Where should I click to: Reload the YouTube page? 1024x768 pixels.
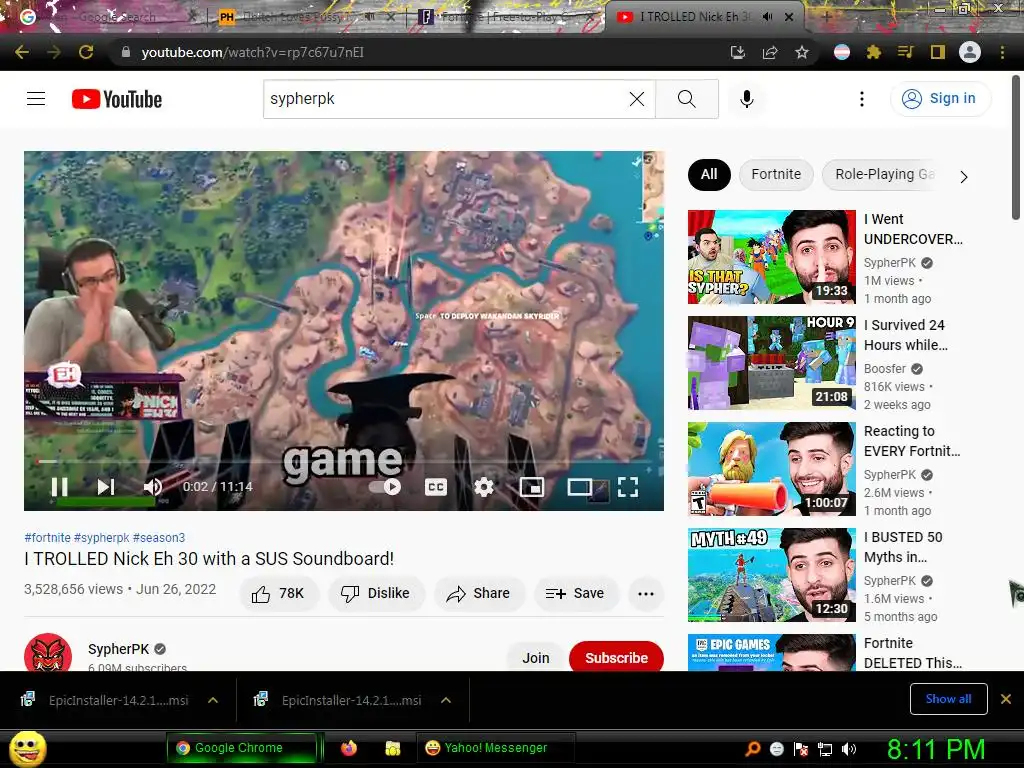(86, 52)
